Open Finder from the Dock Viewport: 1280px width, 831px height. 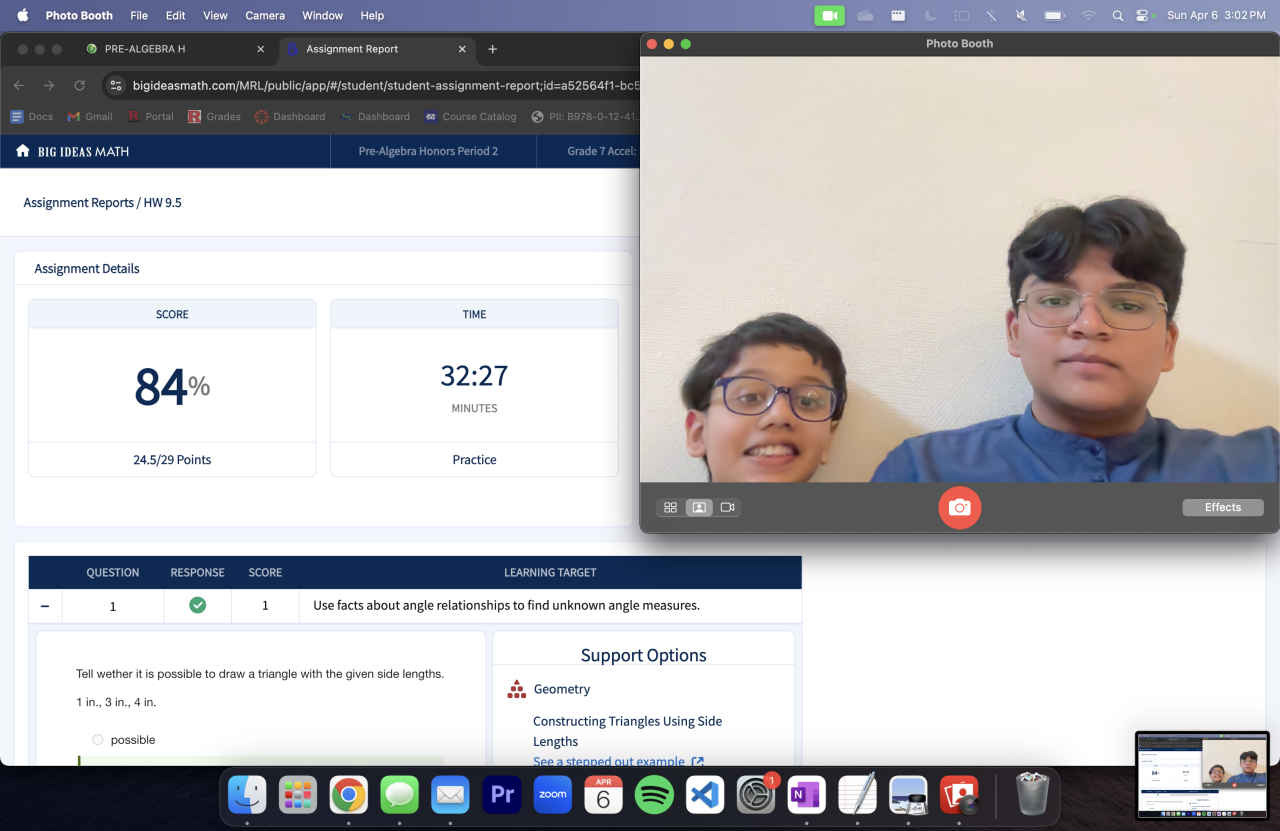click(247, 795)
